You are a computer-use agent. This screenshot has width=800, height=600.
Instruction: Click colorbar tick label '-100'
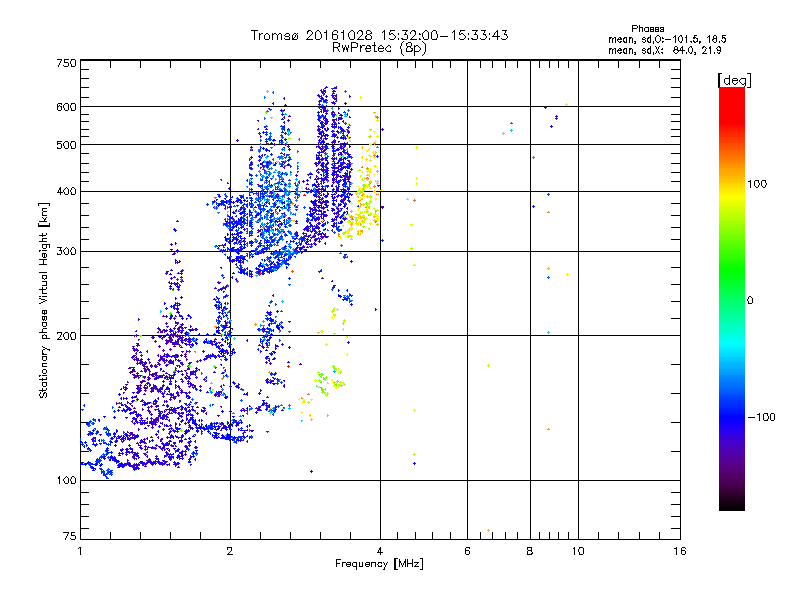coord(761,417)
